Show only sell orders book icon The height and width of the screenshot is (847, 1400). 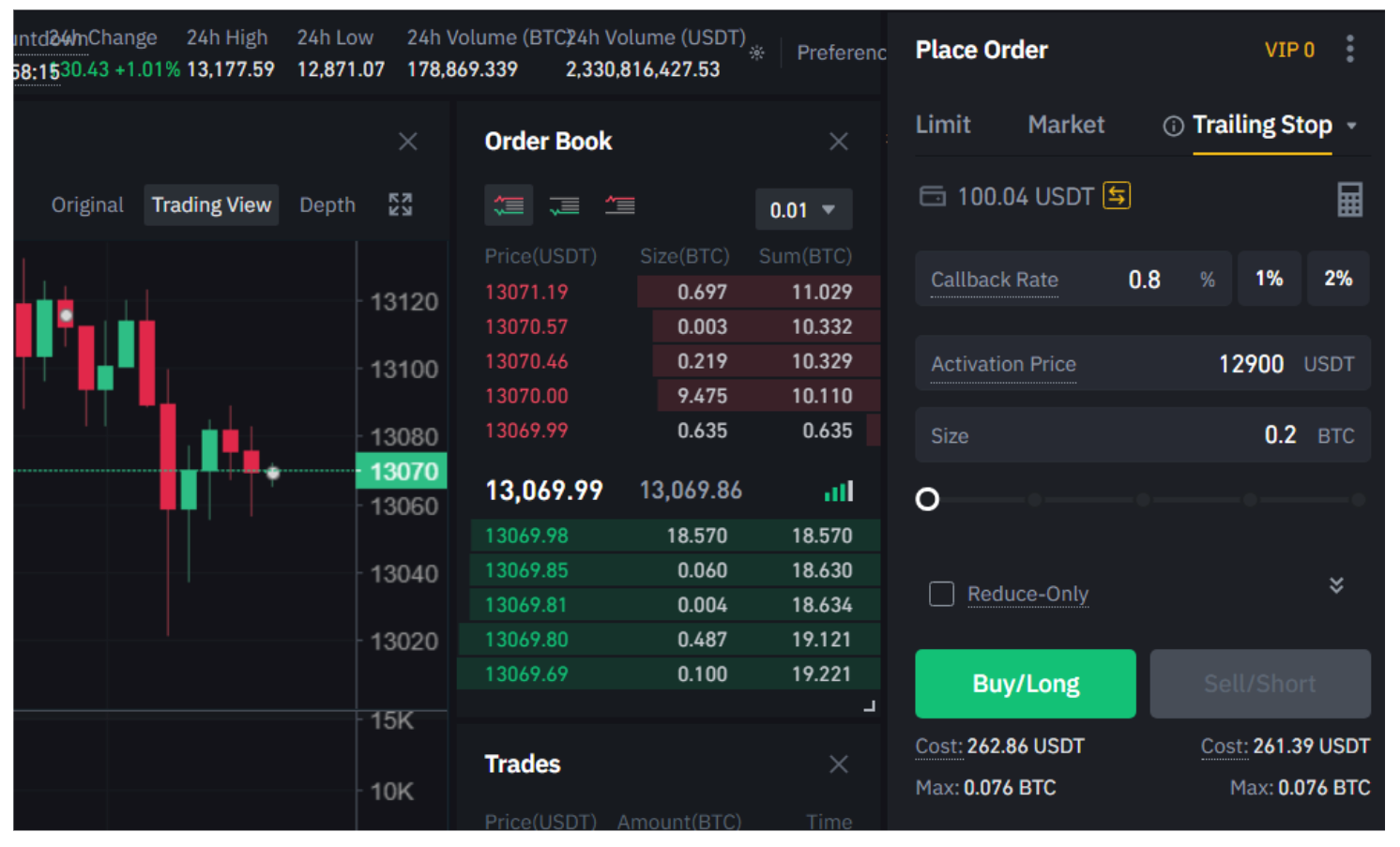620,204
